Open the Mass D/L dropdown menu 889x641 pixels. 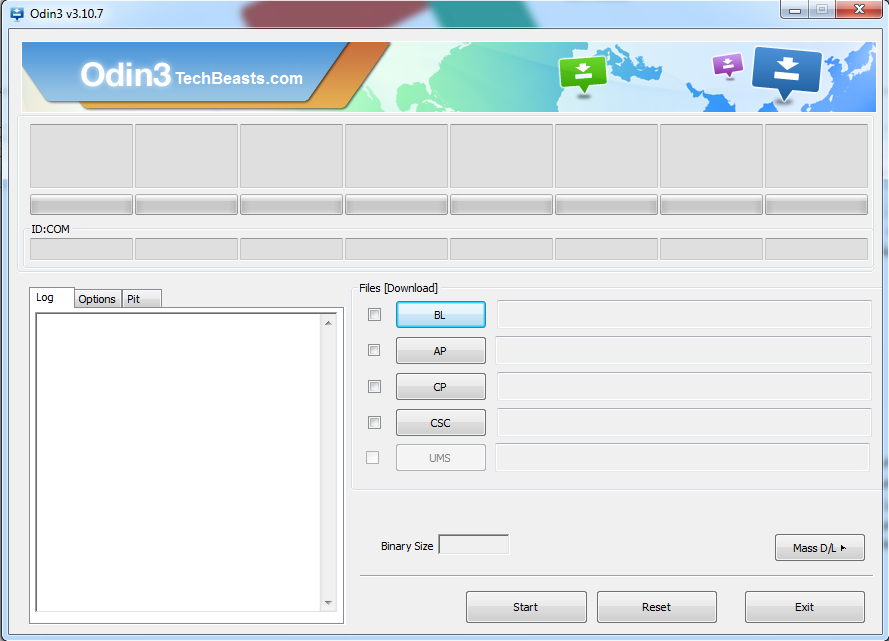pos(819,548)
